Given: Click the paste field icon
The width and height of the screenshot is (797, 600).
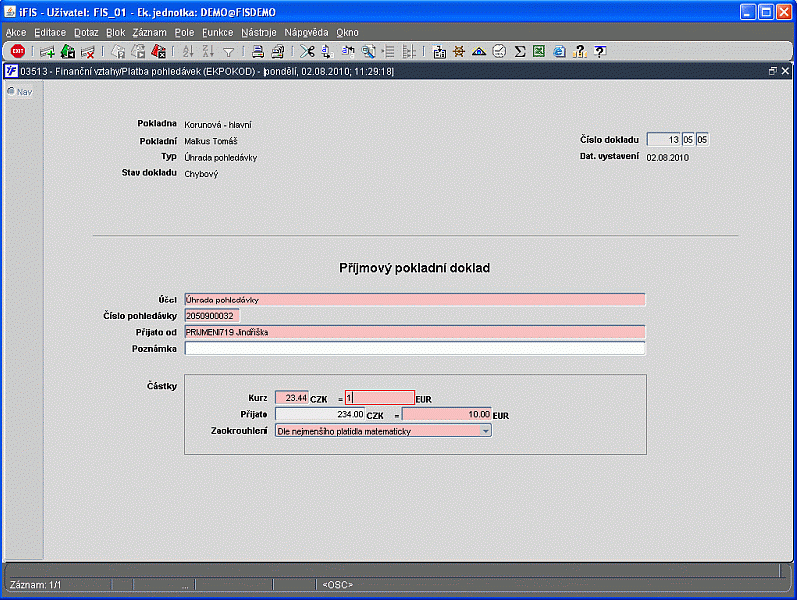Looking at the screenshot, I should coord(348,51).
